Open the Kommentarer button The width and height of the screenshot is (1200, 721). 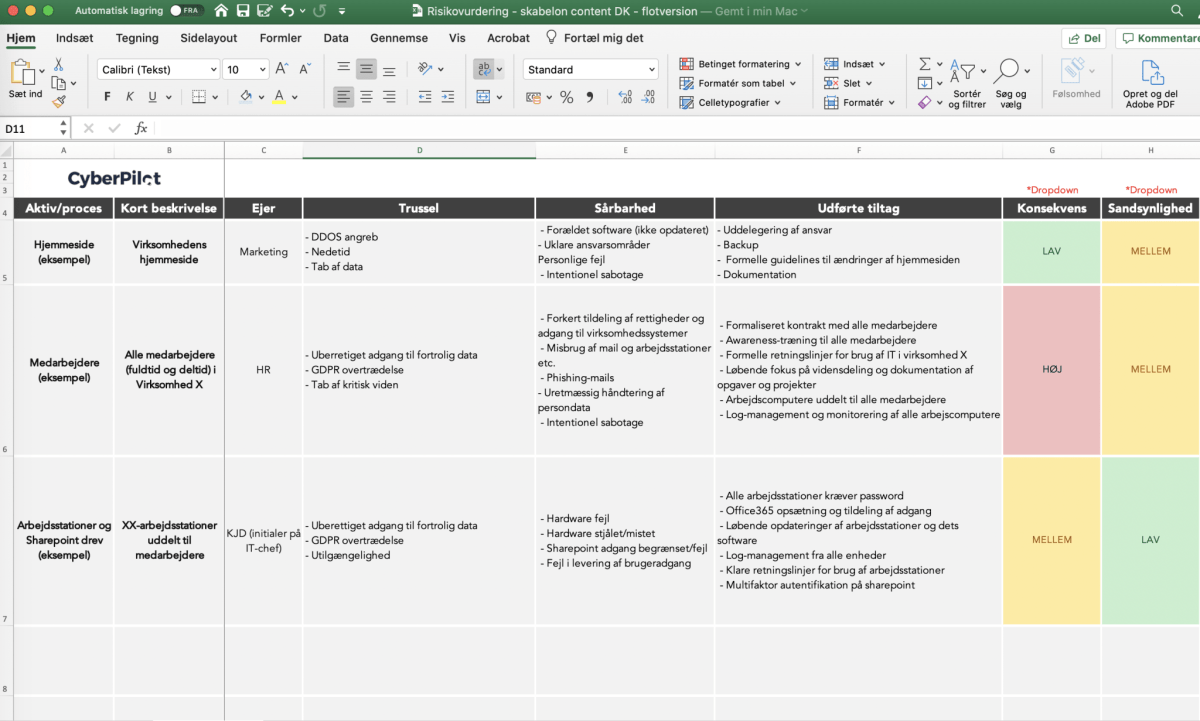(x=1158, y=38)
